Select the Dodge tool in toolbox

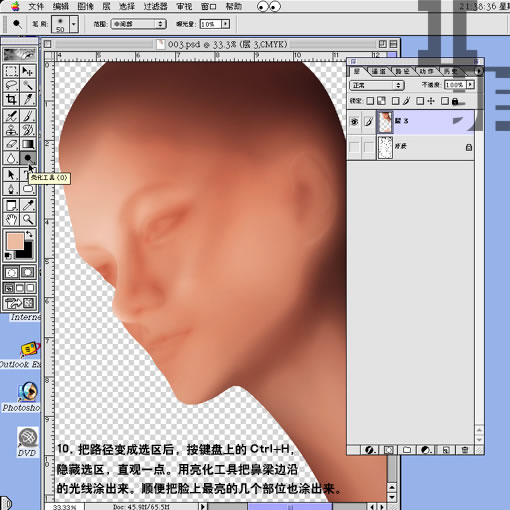coord(28,158)
